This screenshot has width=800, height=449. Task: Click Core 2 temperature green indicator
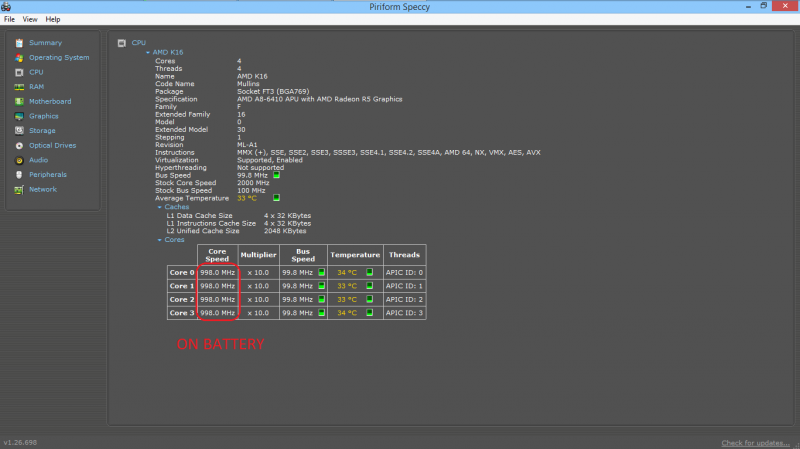(x=369, y=299)
